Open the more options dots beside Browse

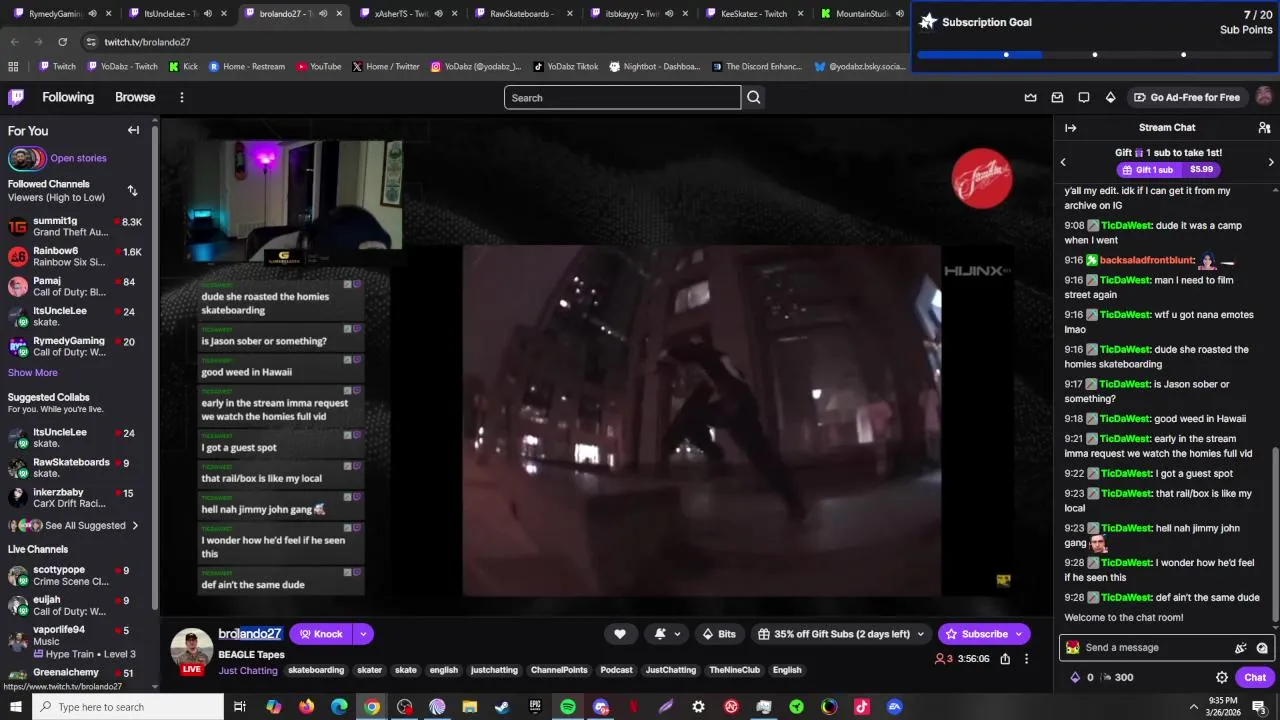pyautogui.click(x=182, y=97)
